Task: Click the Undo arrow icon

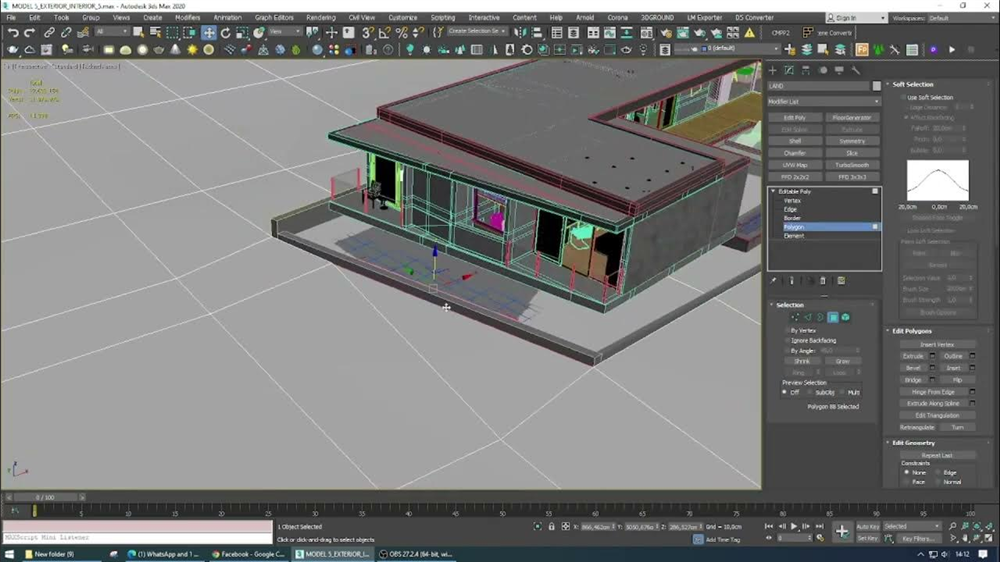Action: [x=13, y=33]
